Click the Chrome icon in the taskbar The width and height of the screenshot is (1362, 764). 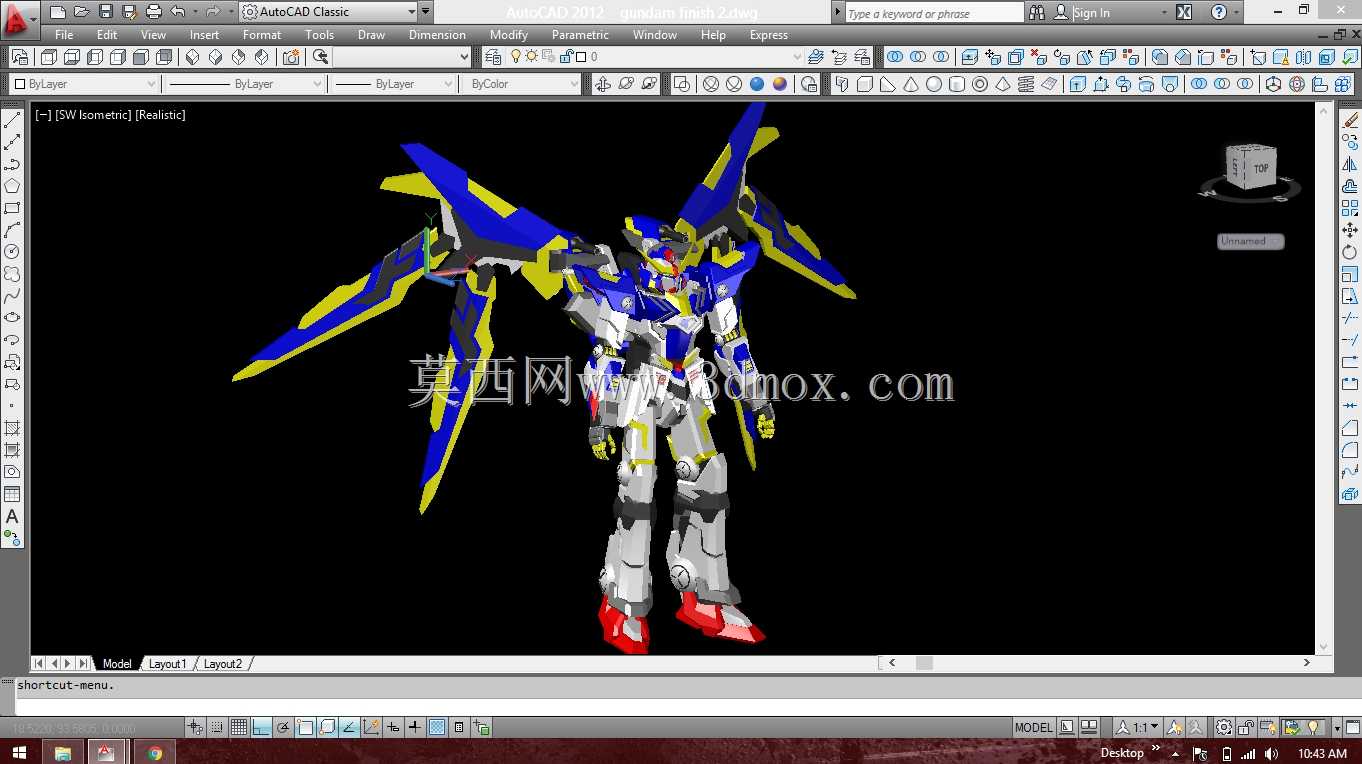point(155,752)
